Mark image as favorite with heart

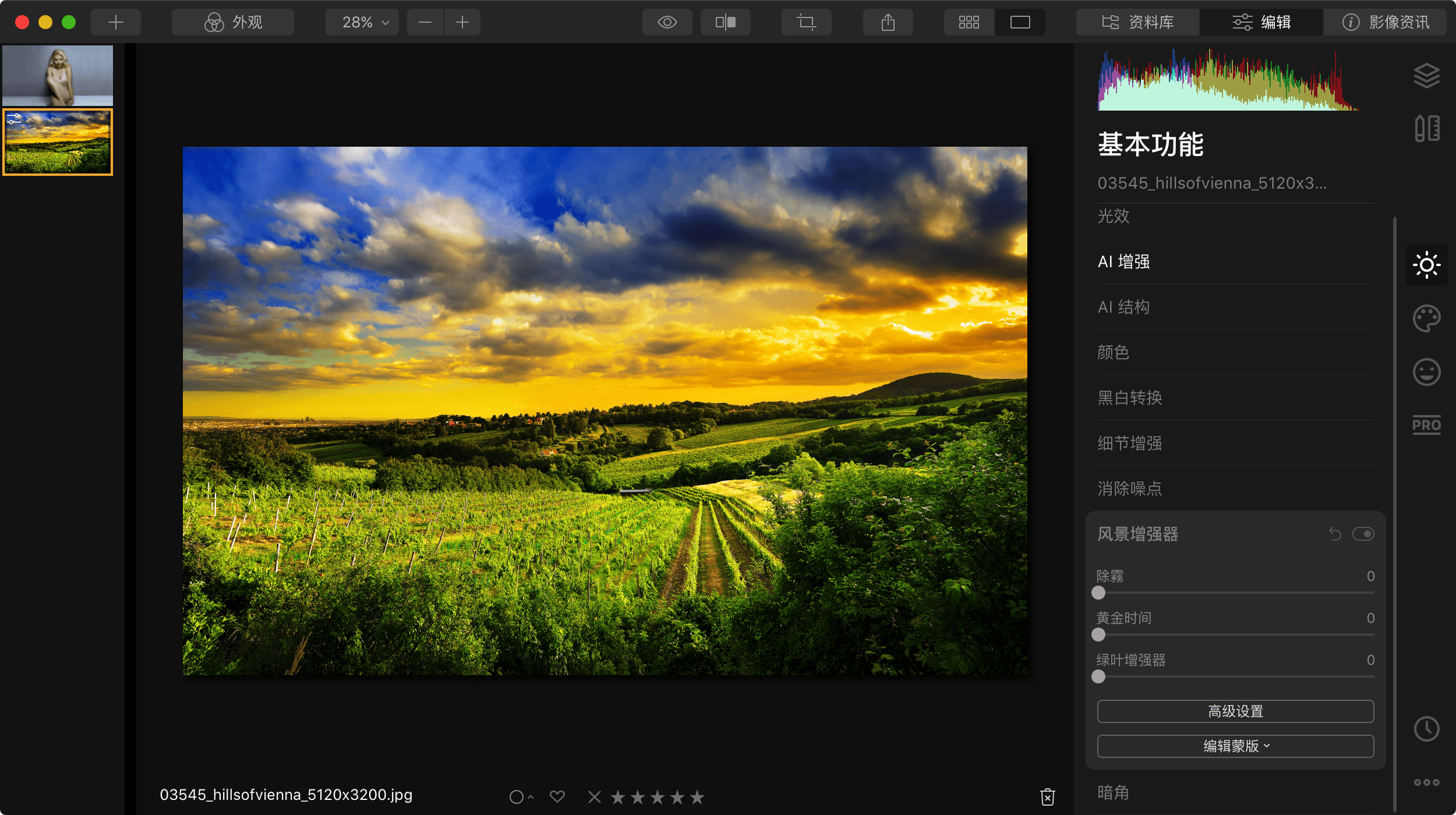(x=557, y=796)
